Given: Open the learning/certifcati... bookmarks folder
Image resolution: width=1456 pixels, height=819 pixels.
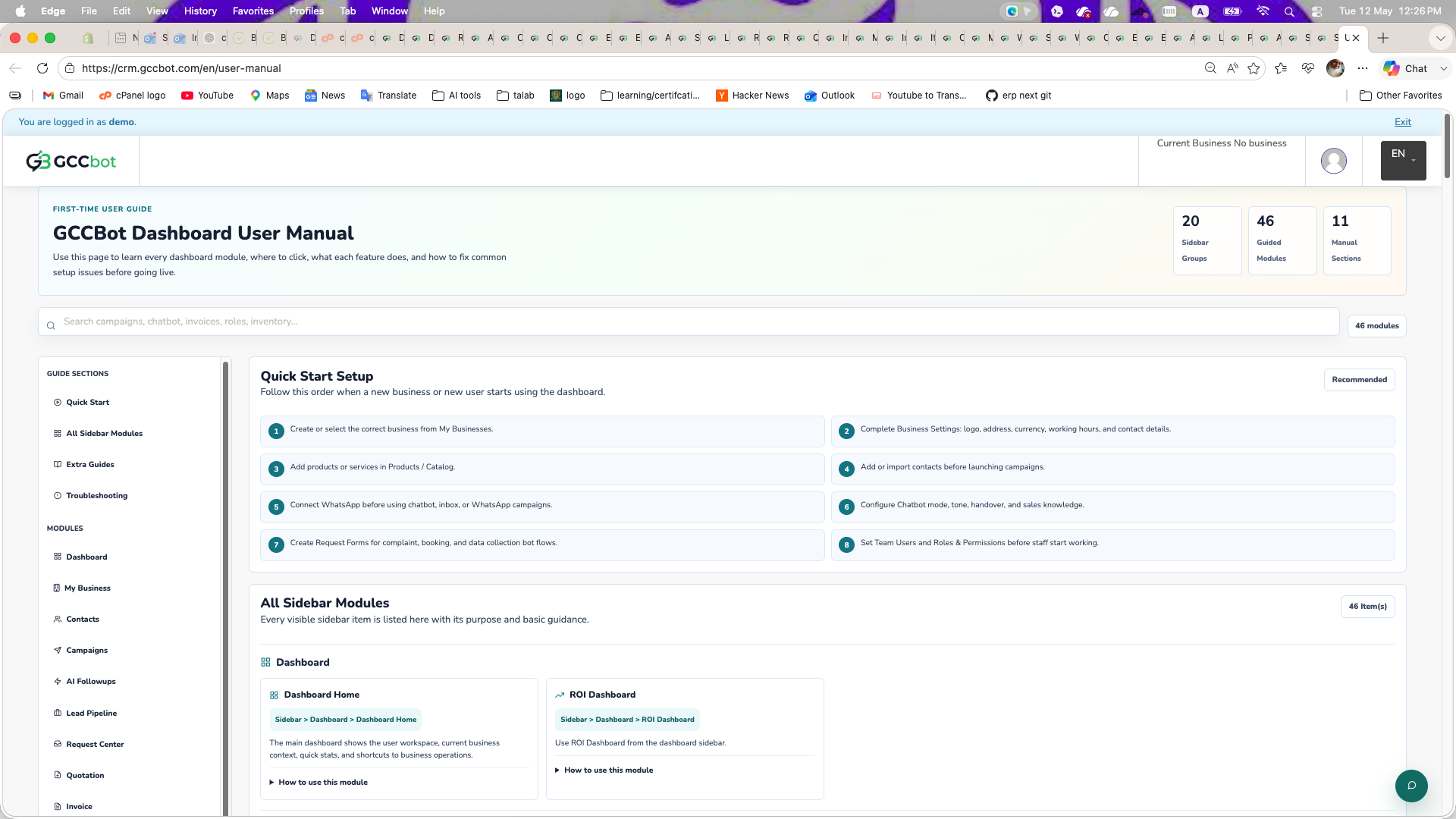Looking at the screenshot, I should click(x=650, y=96).
